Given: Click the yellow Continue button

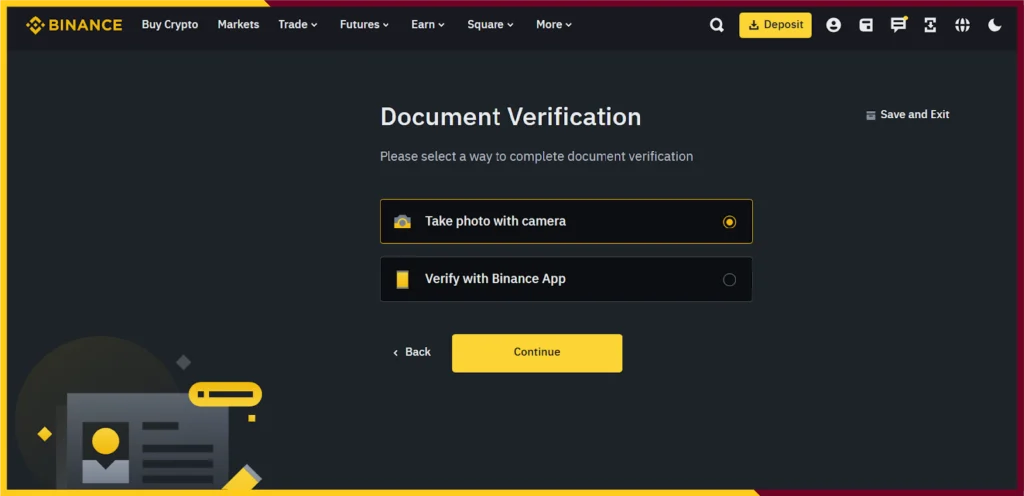Looking at the screenshot, I should click(537, 353).
